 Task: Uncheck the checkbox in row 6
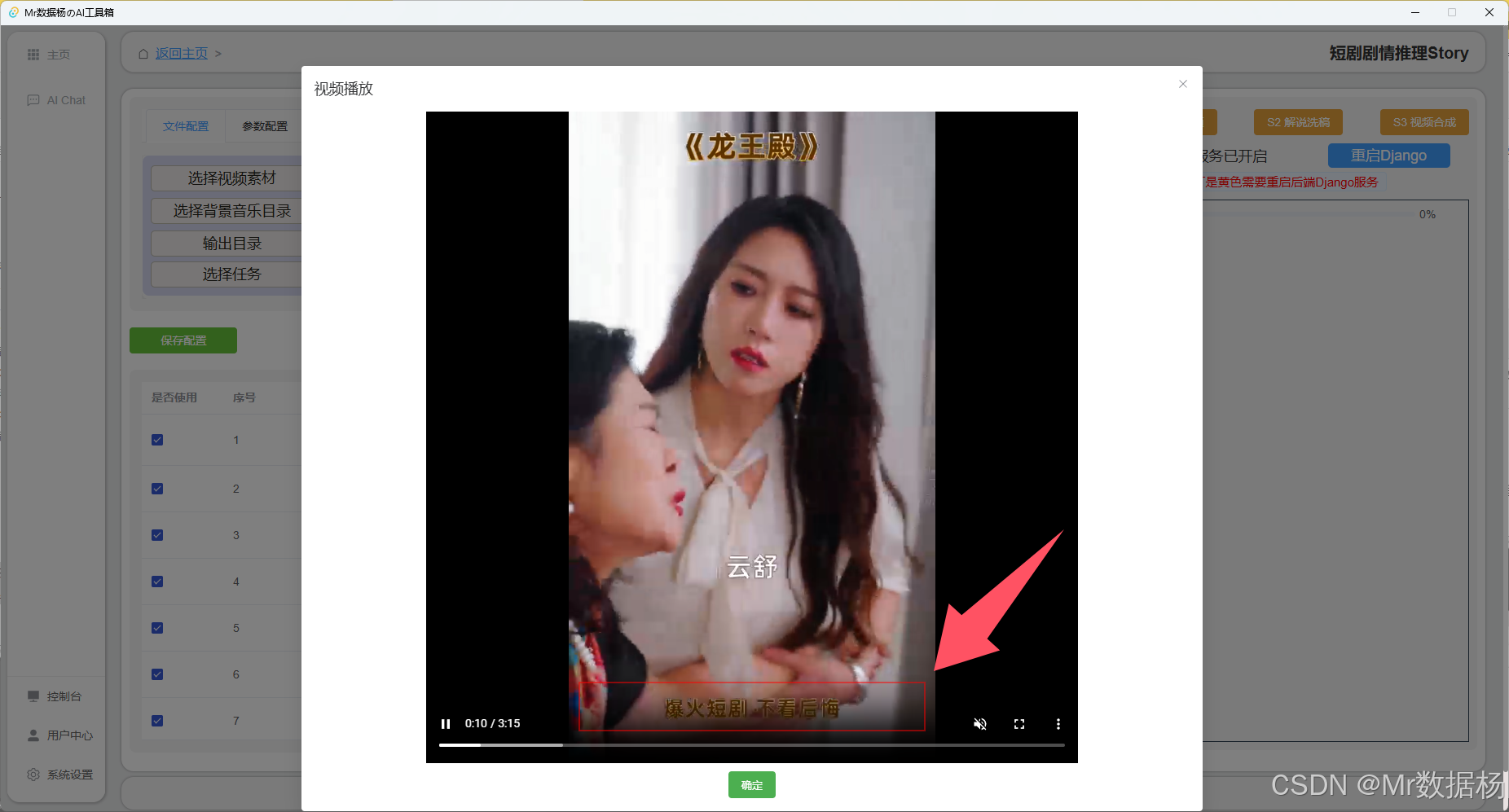(157, 674)
